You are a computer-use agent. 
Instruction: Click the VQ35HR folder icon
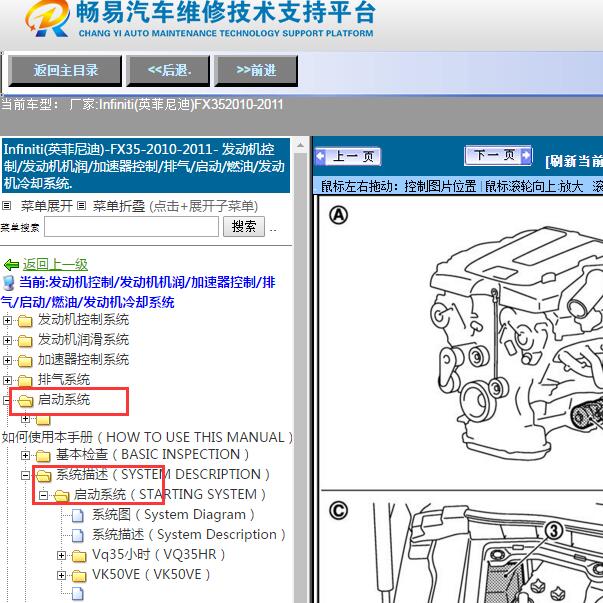point(79,556)
